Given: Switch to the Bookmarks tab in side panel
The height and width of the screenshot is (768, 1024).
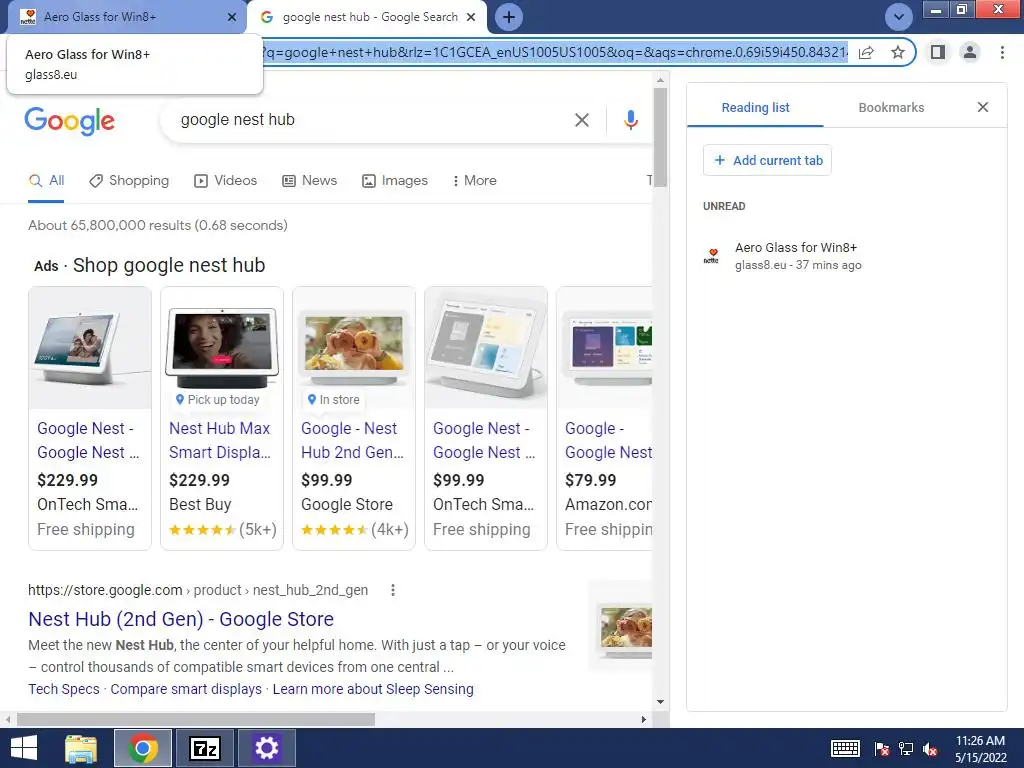Looking at the screenshot, I should point(891,108).
